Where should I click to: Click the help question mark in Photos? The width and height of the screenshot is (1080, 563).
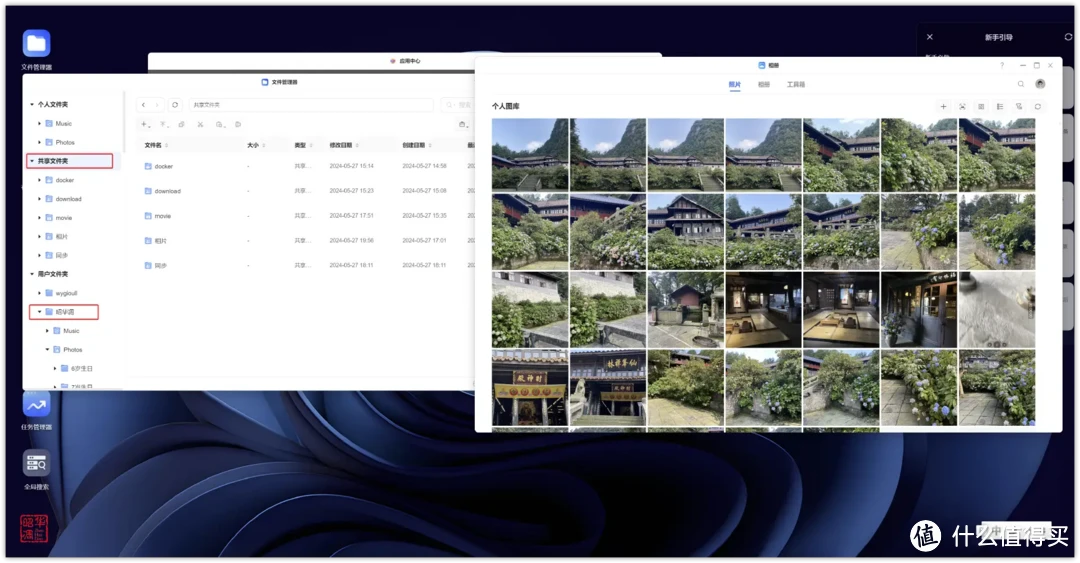tap(1002, 65)
